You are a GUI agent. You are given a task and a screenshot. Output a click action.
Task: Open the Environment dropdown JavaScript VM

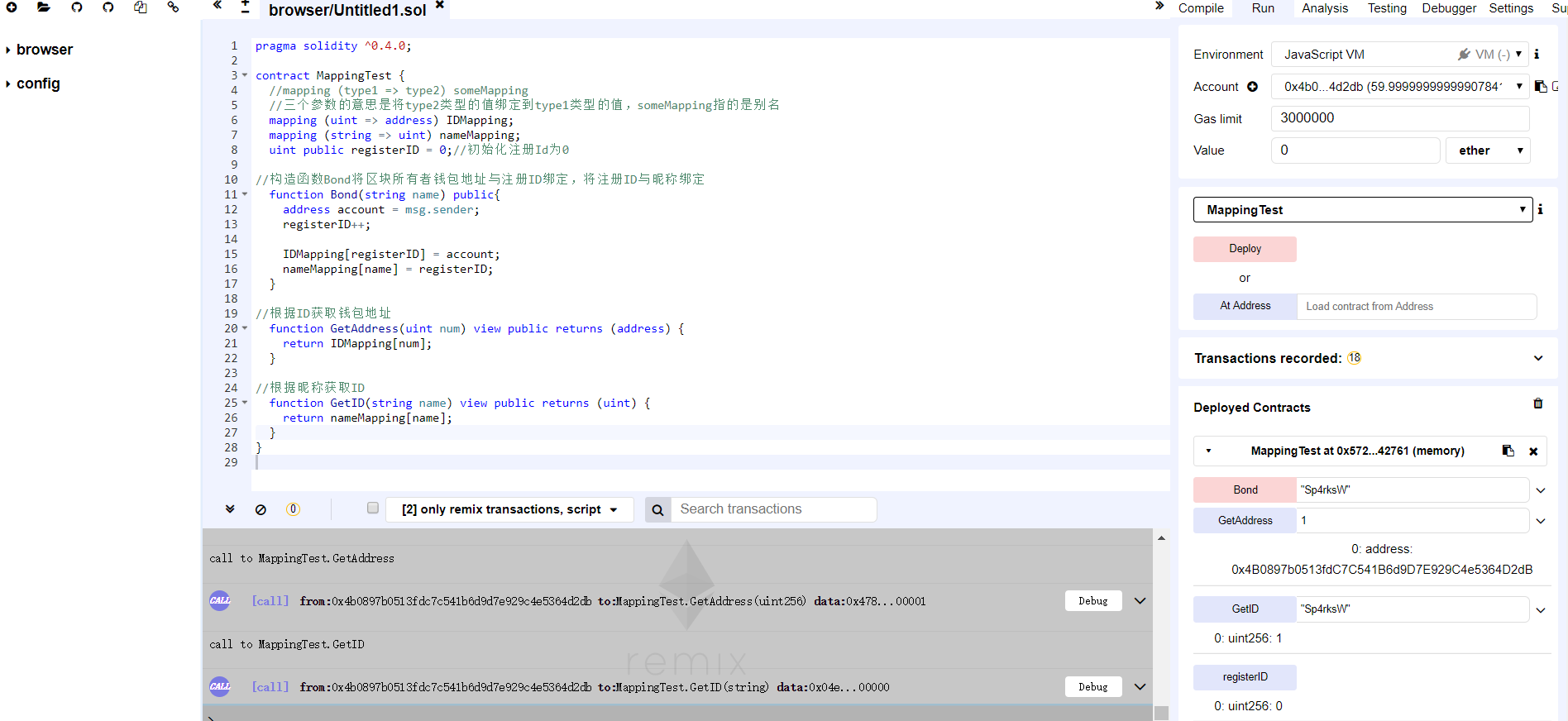point(1399,55)
